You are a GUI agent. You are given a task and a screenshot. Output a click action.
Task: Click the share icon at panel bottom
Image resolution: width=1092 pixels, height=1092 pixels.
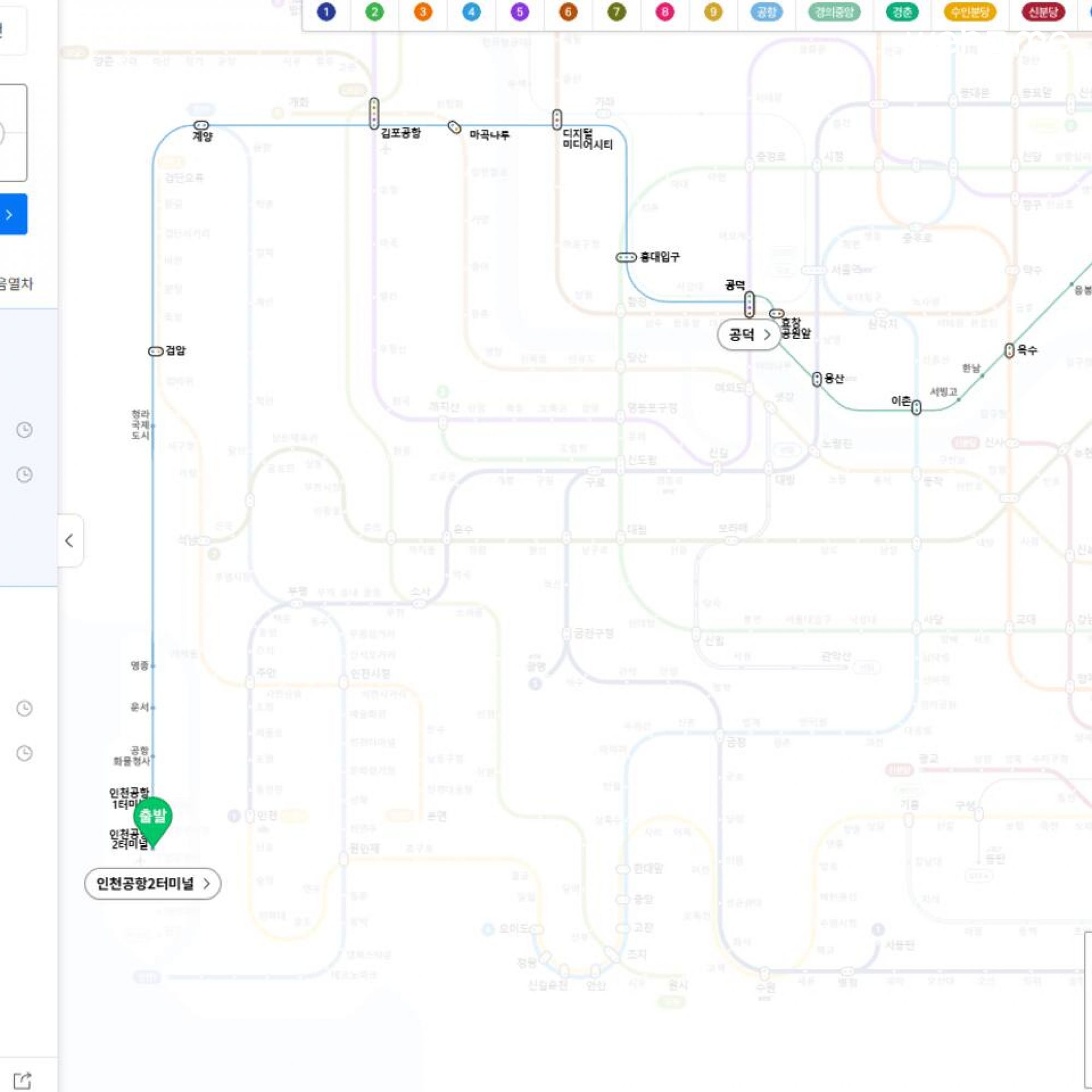click(x=22, y=1080)
